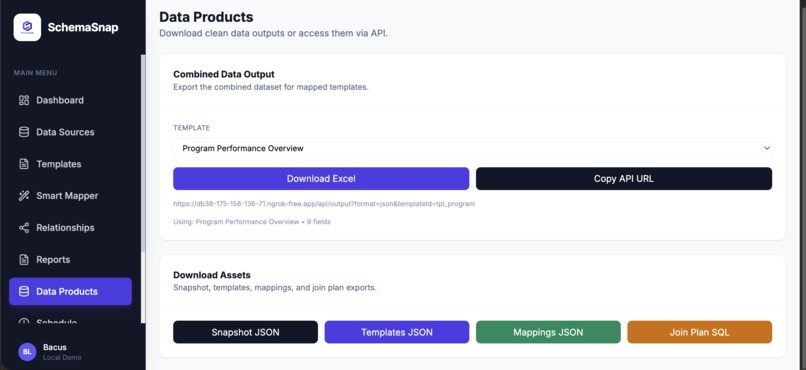Click the Reports file icon
Viewport: 806px width, 370px height.
[24, 260]
